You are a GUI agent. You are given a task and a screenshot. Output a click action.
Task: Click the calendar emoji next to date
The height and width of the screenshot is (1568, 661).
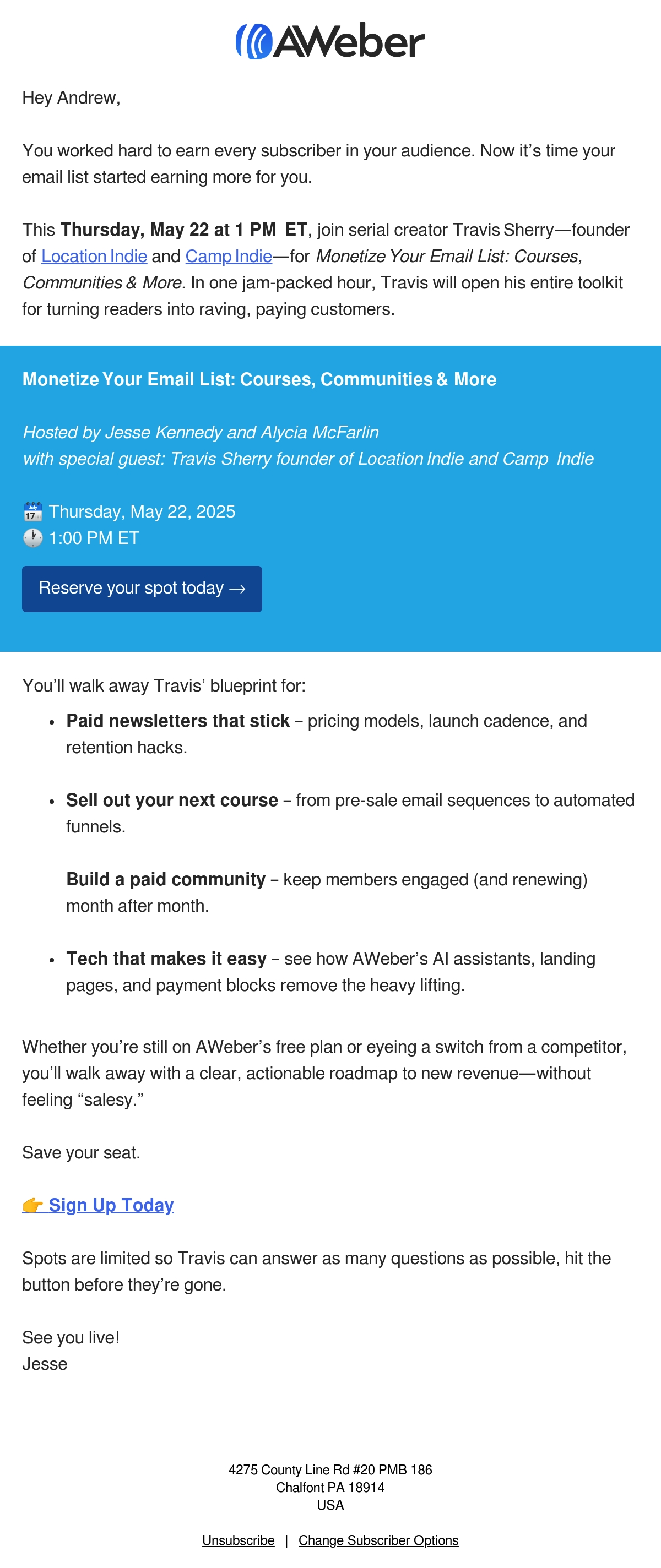tap(33, 511)
